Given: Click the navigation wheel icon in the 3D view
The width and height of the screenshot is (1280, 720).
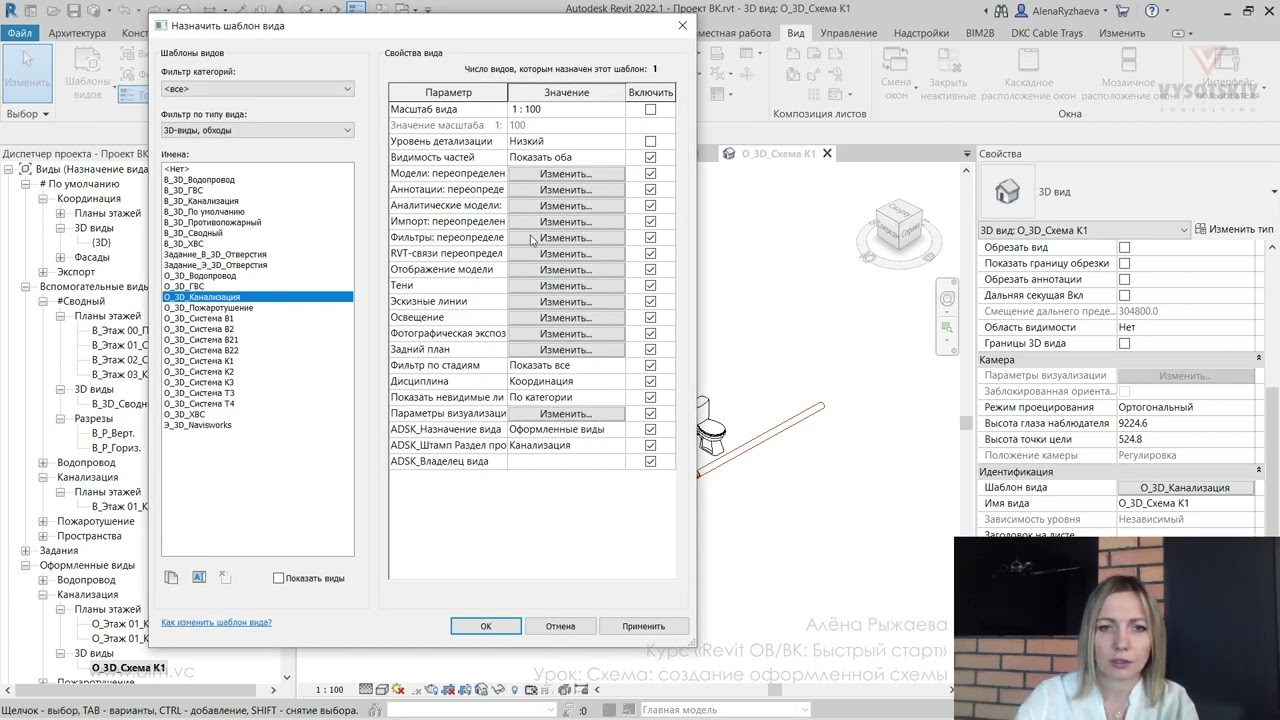Looking at the screenshot, I should click(947, 298).
